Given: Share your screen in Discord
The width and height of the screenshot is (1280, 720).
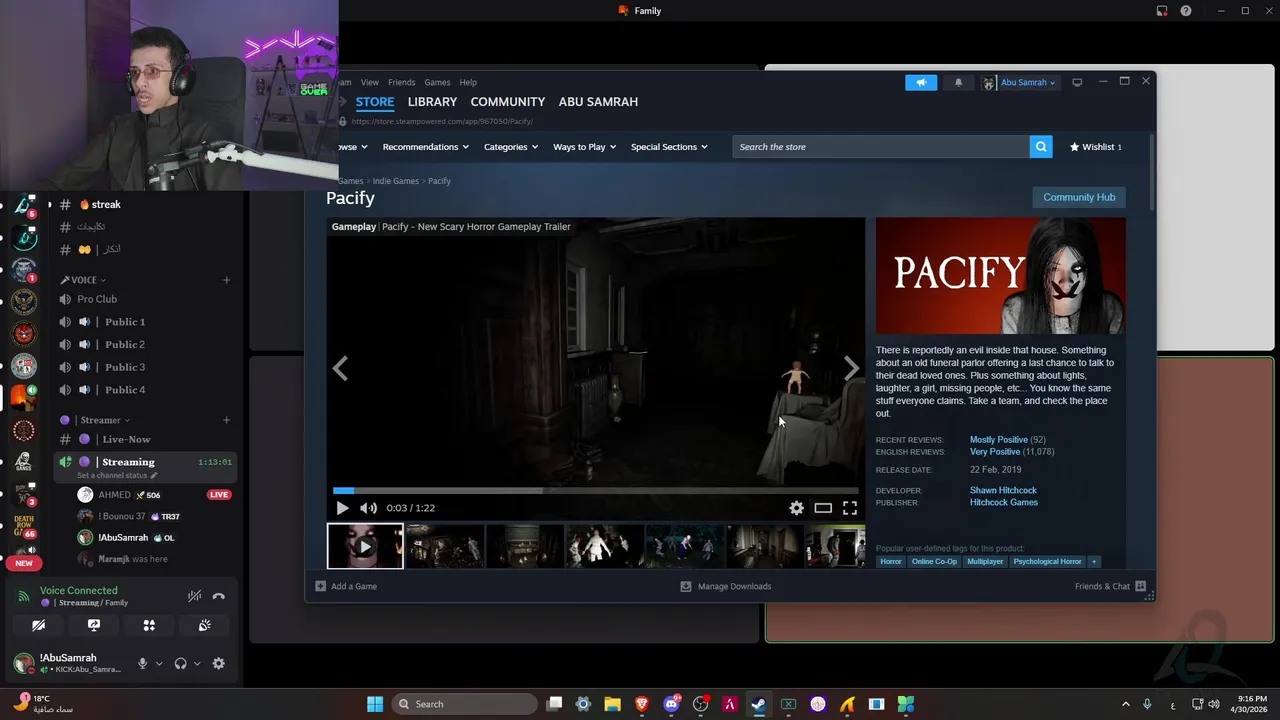Looking at the screenshot, I should click(94, 625).
